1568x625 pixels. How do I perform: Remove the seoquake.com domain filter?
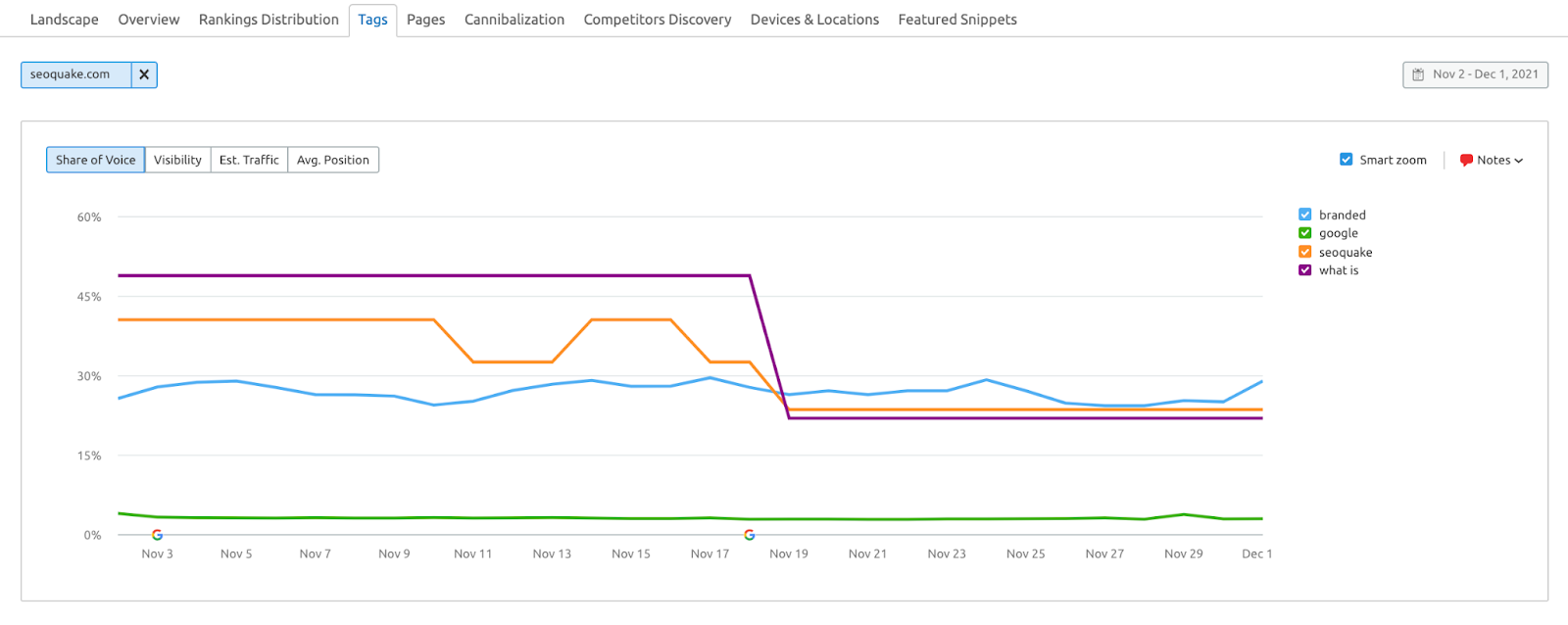coord(144,74)
